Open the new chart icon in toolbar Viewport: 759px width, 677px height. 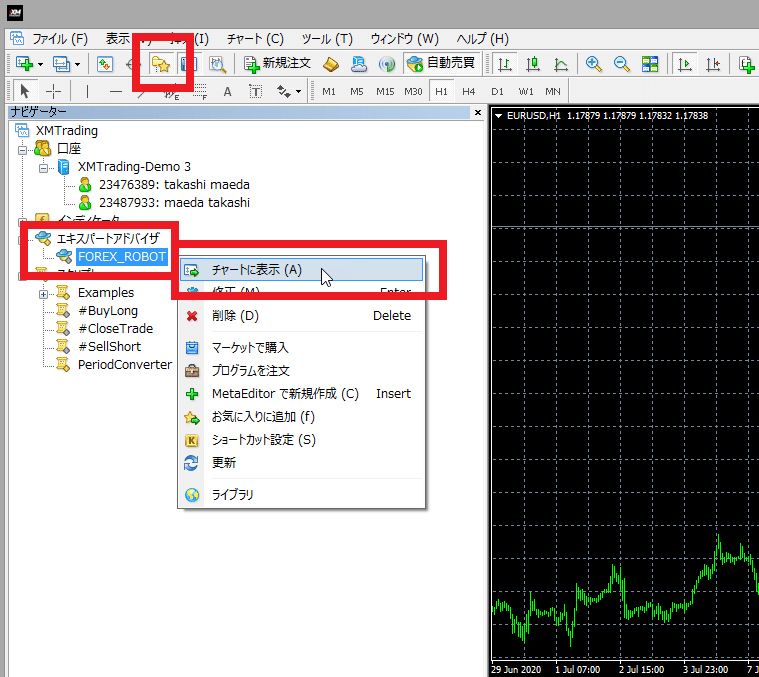point(24,64)
